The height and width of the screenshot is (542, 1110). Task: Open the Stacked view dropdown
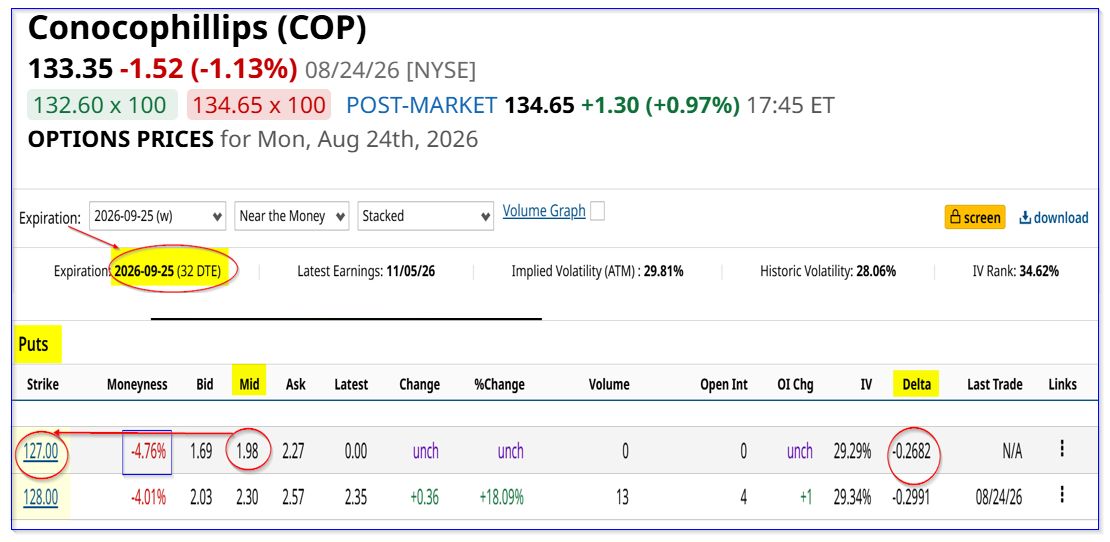(x=425, y=216)
